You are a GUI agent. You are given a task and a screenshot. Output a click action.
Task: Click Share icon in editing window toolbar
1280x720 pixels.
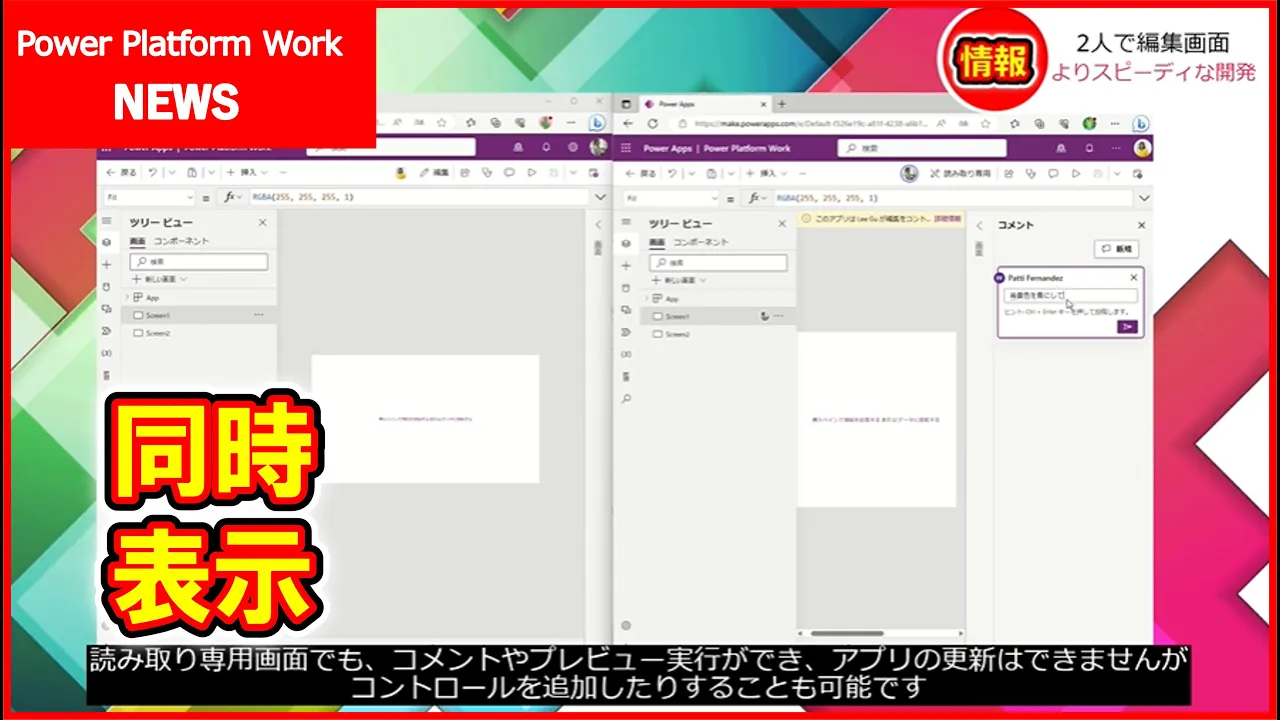[464, 173]
